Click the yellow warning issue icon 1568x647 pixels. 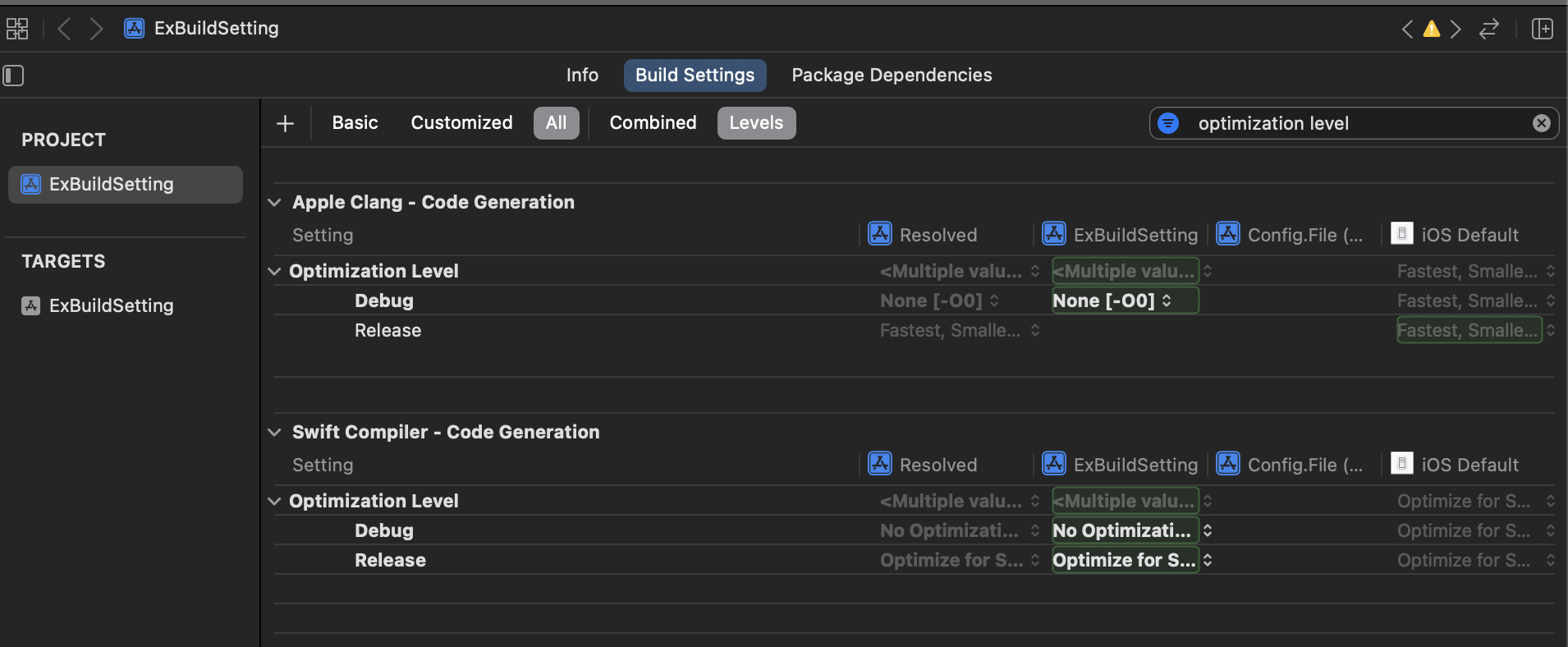[1431, 30]
